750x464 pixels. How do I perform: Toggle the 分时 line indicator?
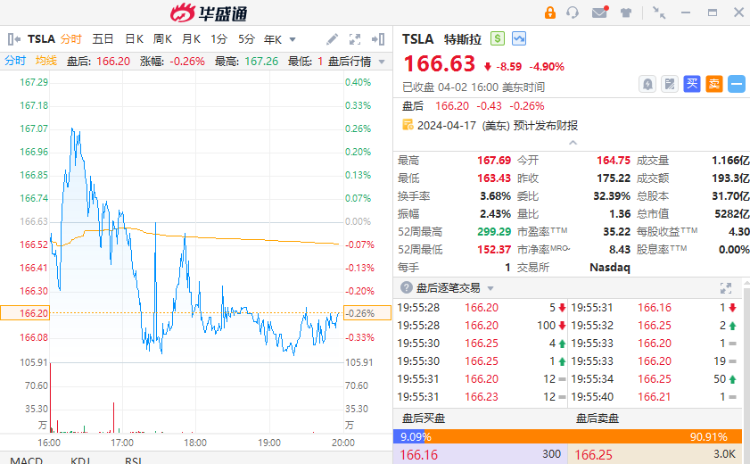pos(15,61)
